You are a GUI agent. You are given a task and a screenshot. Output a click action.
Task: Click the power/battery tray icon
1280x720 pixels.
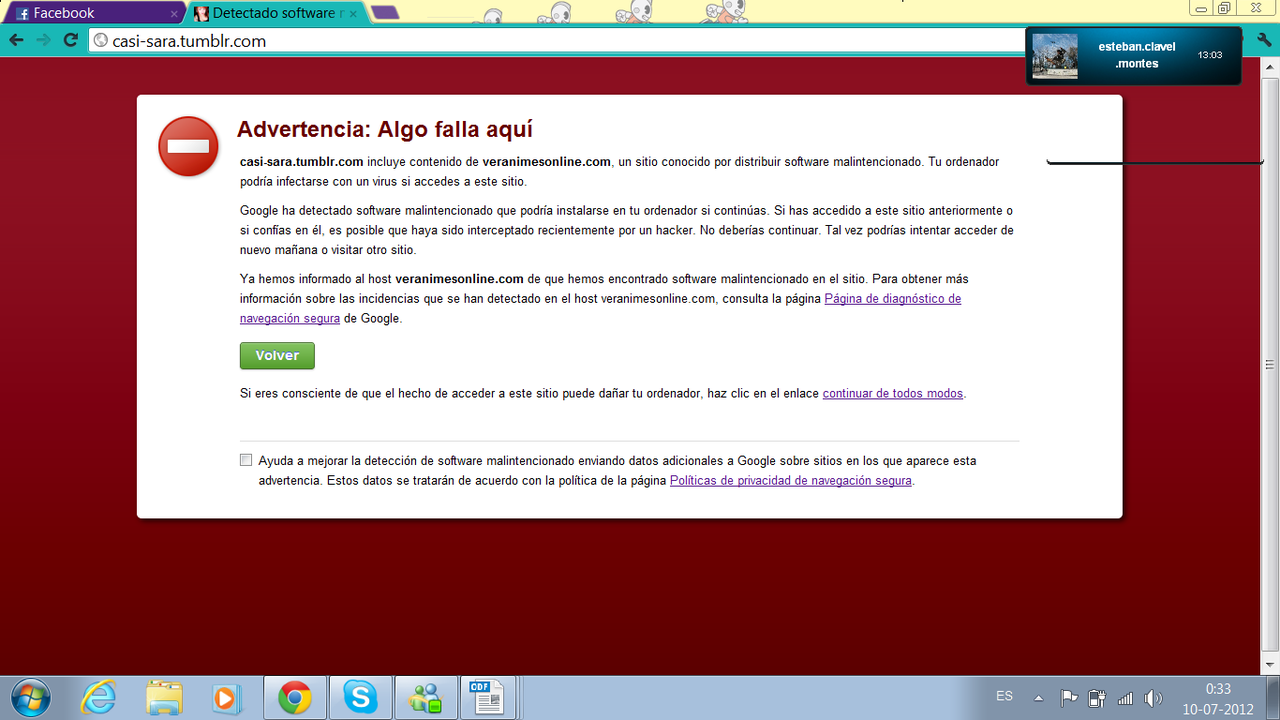[1097, 698]
